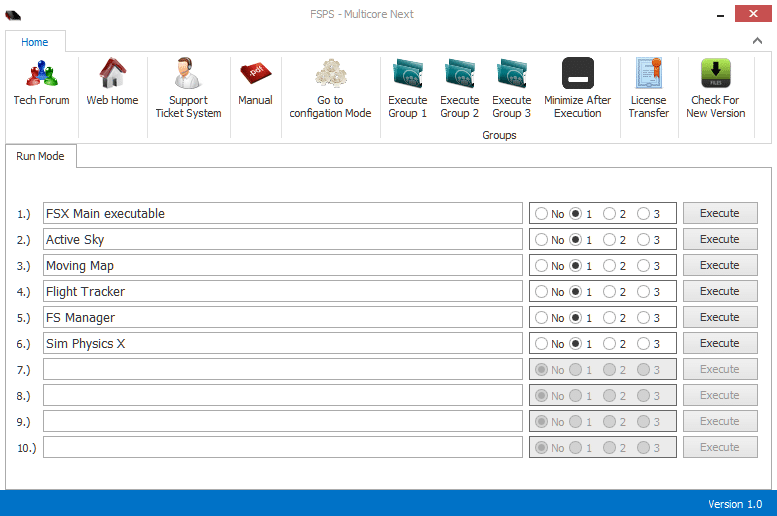Assign Active Sky to group 2
Screen dimensions: 777x516
pos(609,239)
